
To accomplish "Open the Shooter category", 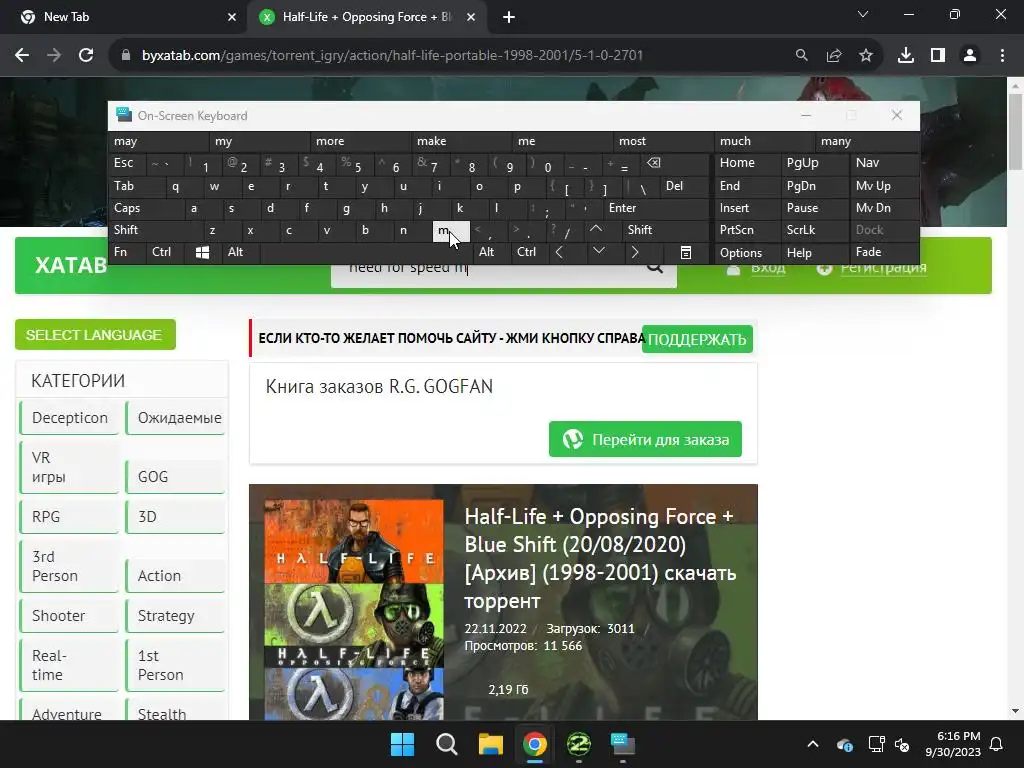I will click(70, 616).
